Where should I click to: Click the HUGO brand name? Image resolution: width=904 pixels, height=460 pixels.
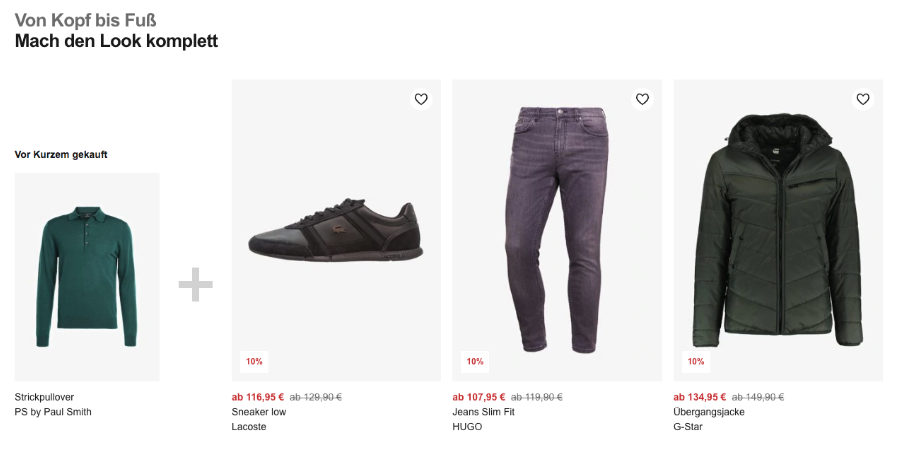467,427
